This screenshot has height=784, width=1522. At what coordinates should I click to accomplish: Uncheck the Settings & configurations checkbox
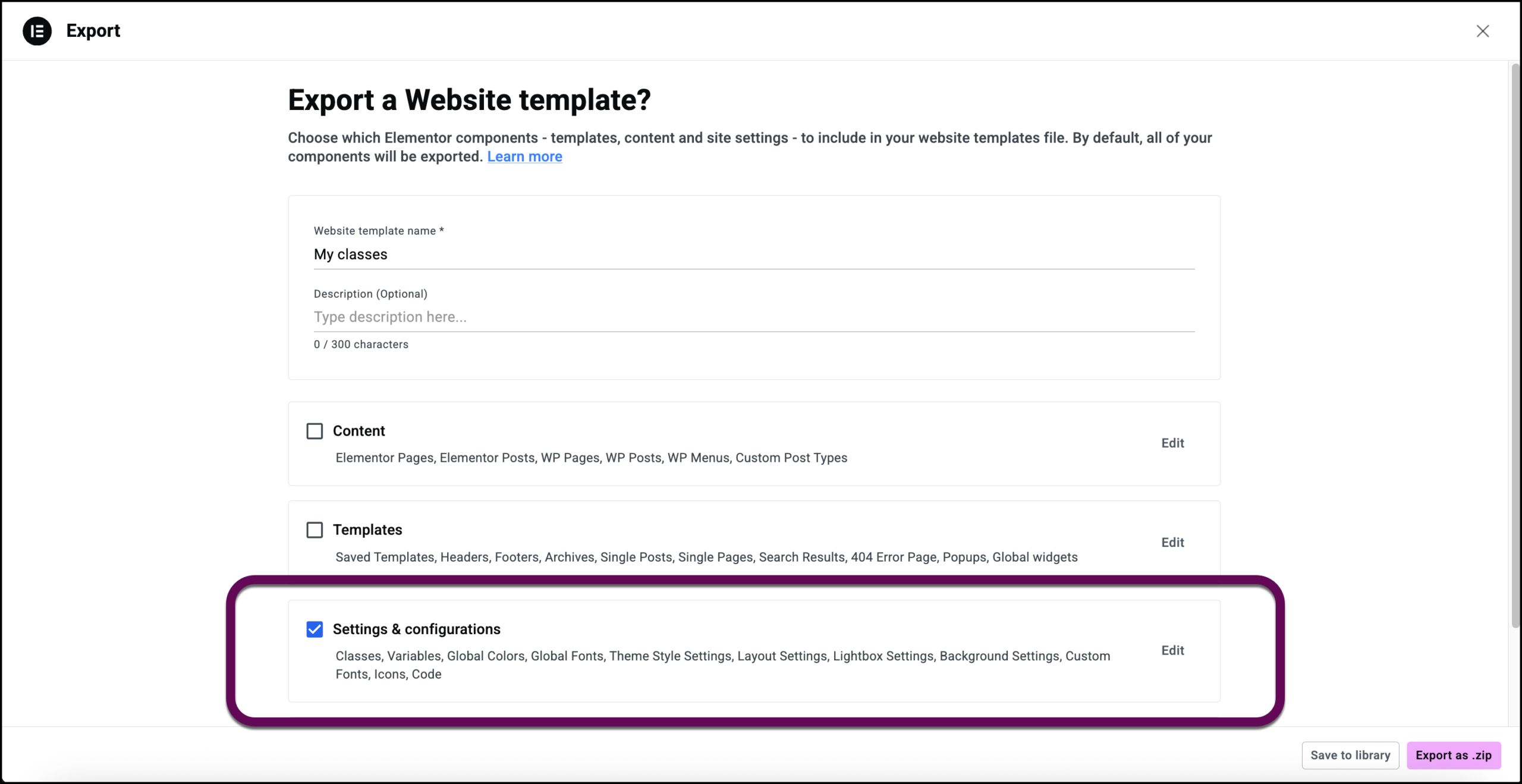point(315,629)
